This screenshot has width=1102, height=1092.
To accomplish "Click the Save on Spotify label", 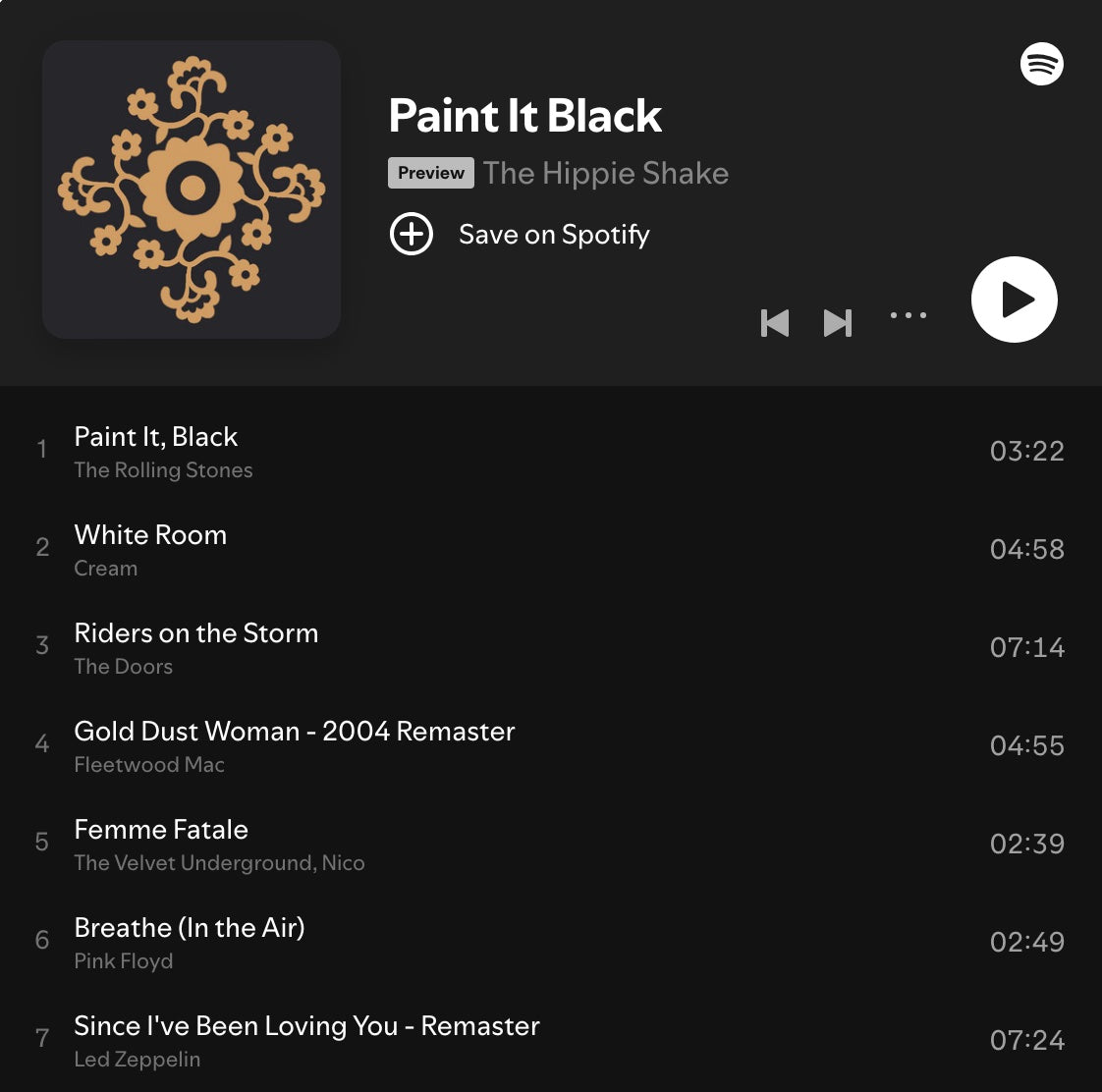I will pyautogui.click(x=554, y=235).
